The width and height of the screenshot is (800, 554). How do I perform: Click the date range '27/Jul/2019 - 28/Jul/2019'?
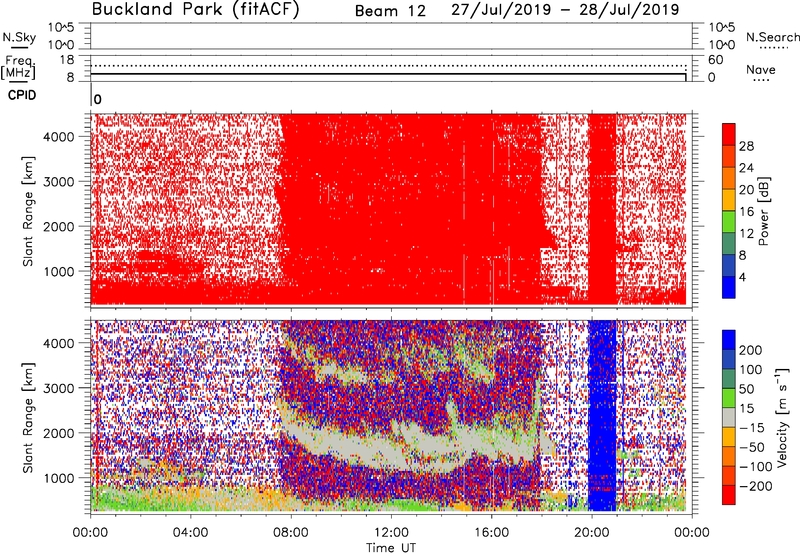[565, 10]
